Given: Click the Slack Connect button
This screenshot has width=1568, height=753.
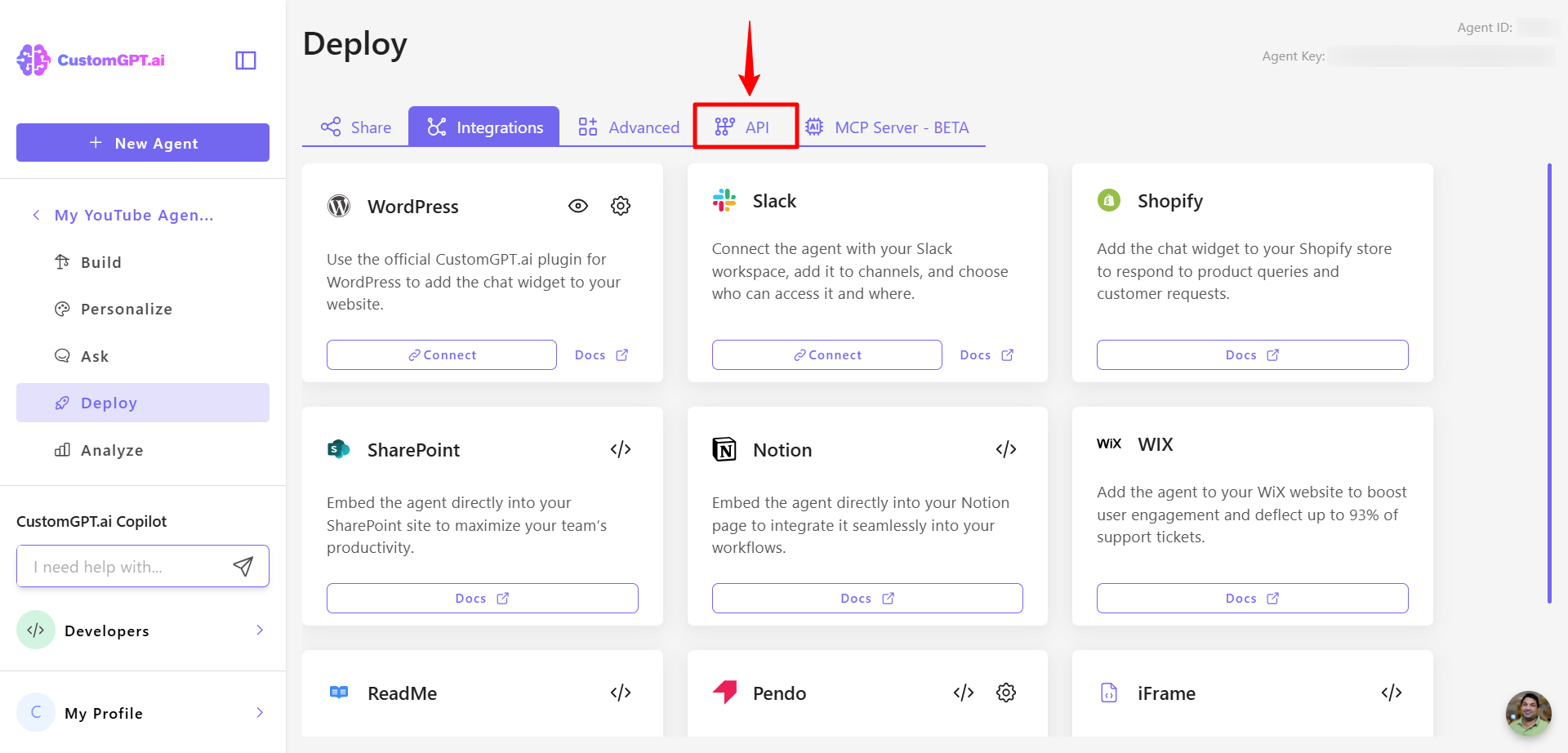Looking at the screenshot, I should point(826,355).
